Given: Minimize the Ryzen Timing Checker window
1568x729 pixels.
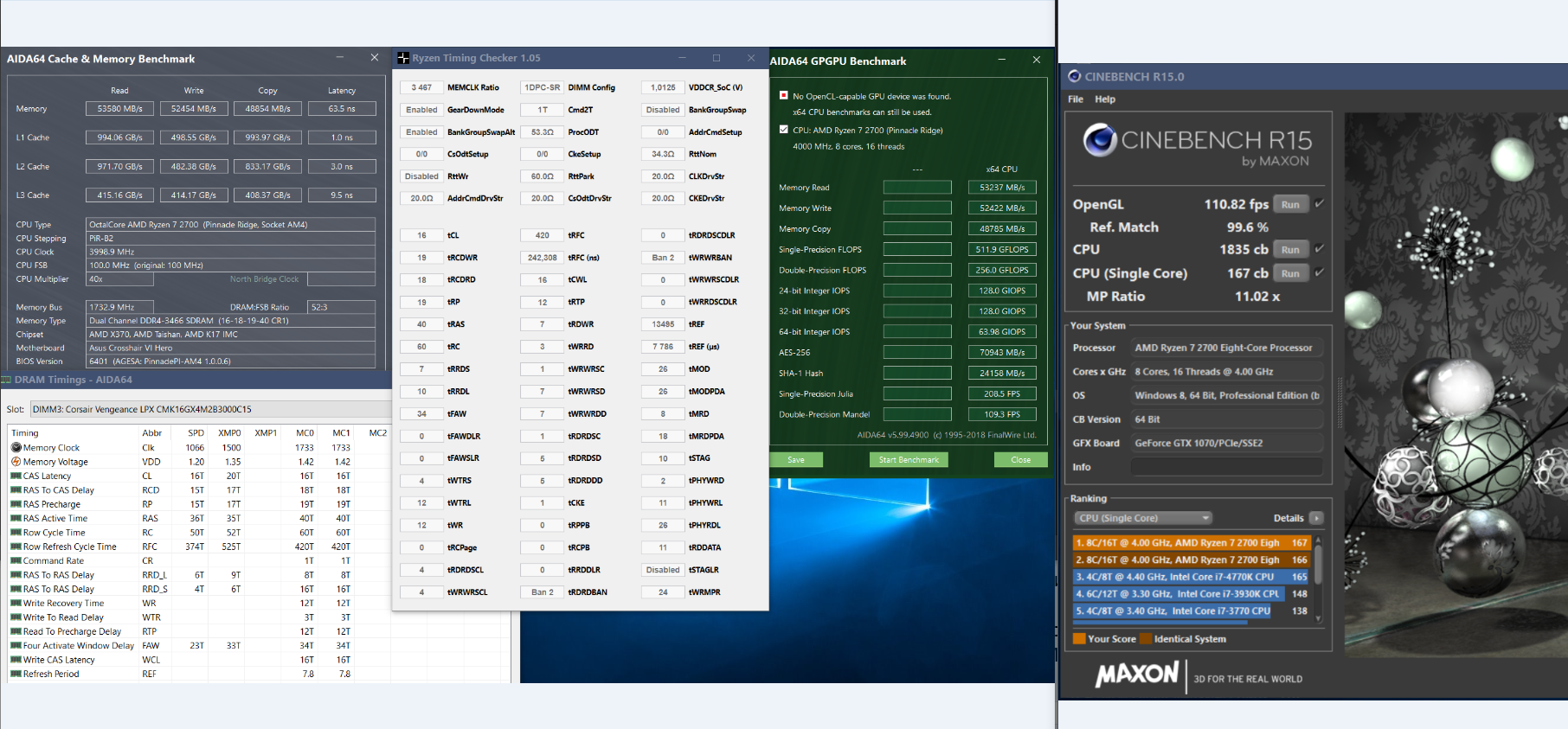Looking at the screenshot, I should click(682, 58).
